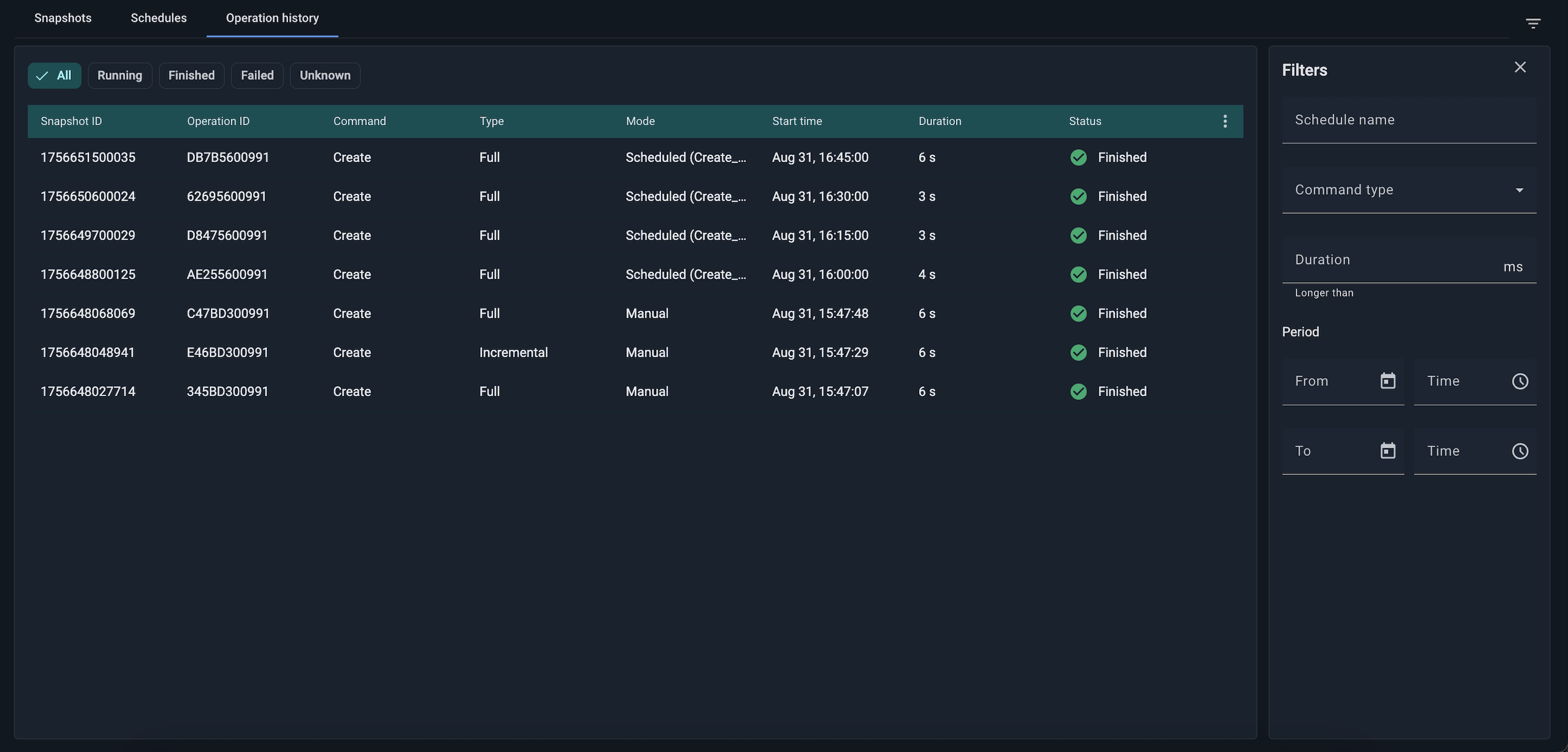
Task: Toggle the Failed status filter chip
Action: [x=257, y=75]
